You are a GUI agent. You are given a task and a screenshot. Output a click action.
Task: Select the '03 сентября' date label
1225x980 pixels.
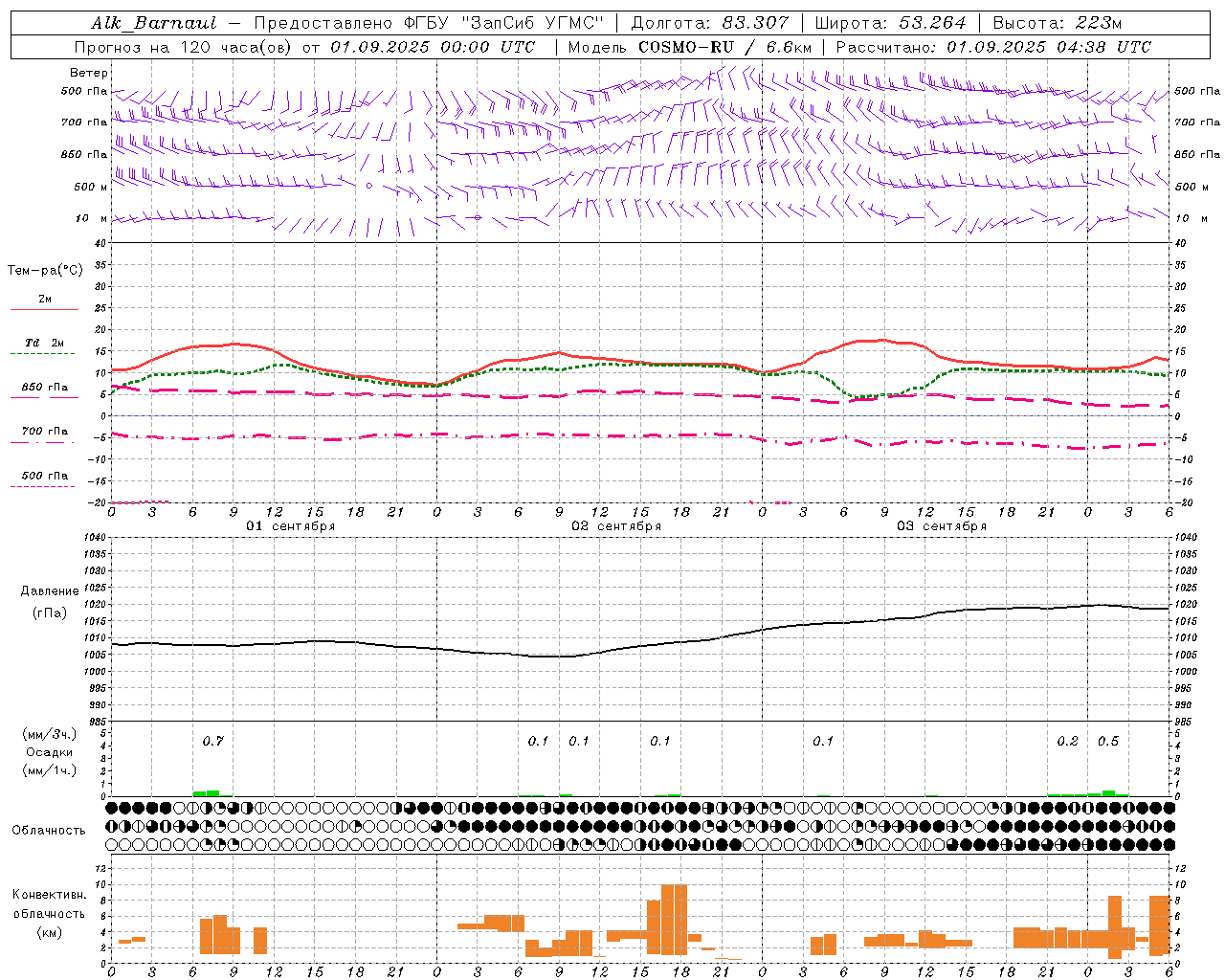click(x=942, y=526)
